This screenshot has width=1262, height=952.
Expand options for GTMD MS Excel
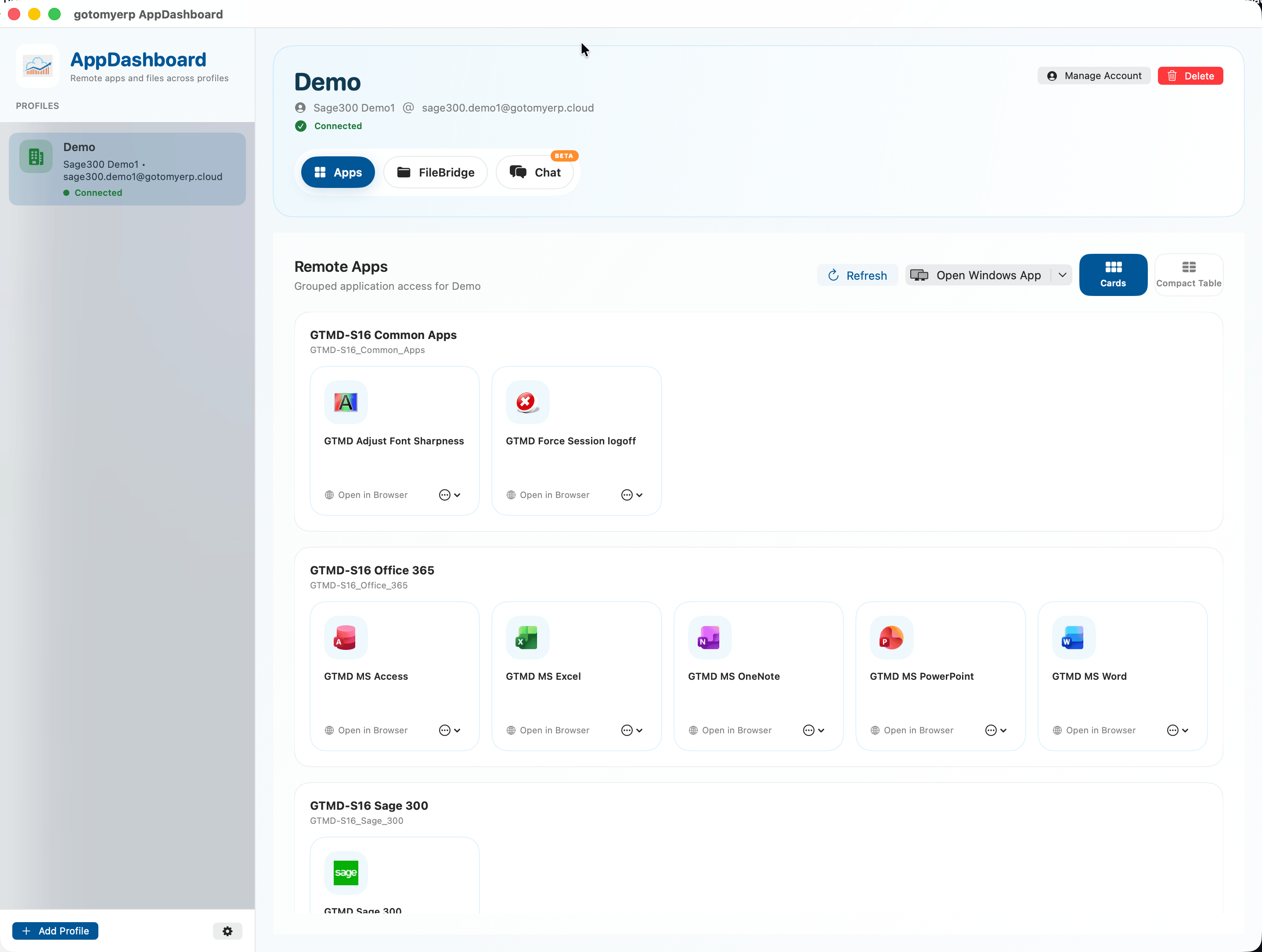coord(631,730)
